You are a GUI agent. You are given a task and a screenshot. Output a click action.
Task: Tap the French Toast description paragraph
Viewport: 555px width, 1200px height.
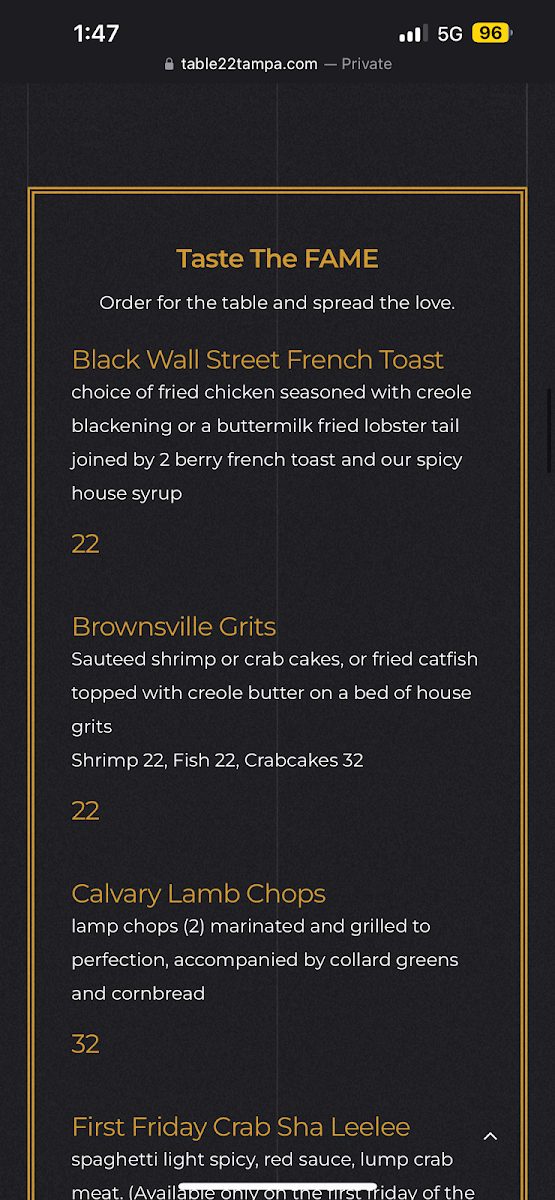pyautogui.click(x=271, y=443)
